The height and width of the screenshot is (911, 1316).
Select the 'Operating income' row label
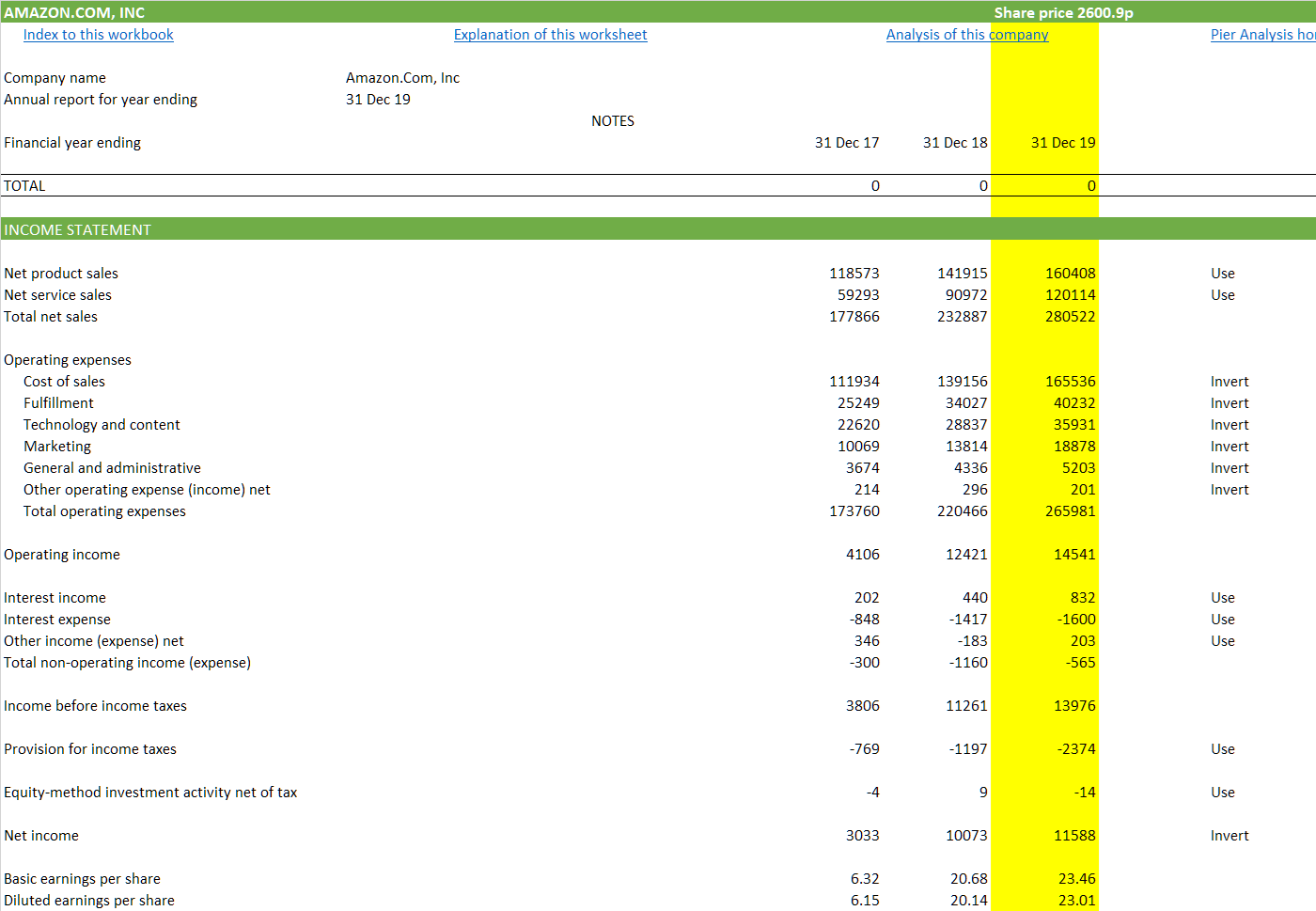tap(62, 555)
